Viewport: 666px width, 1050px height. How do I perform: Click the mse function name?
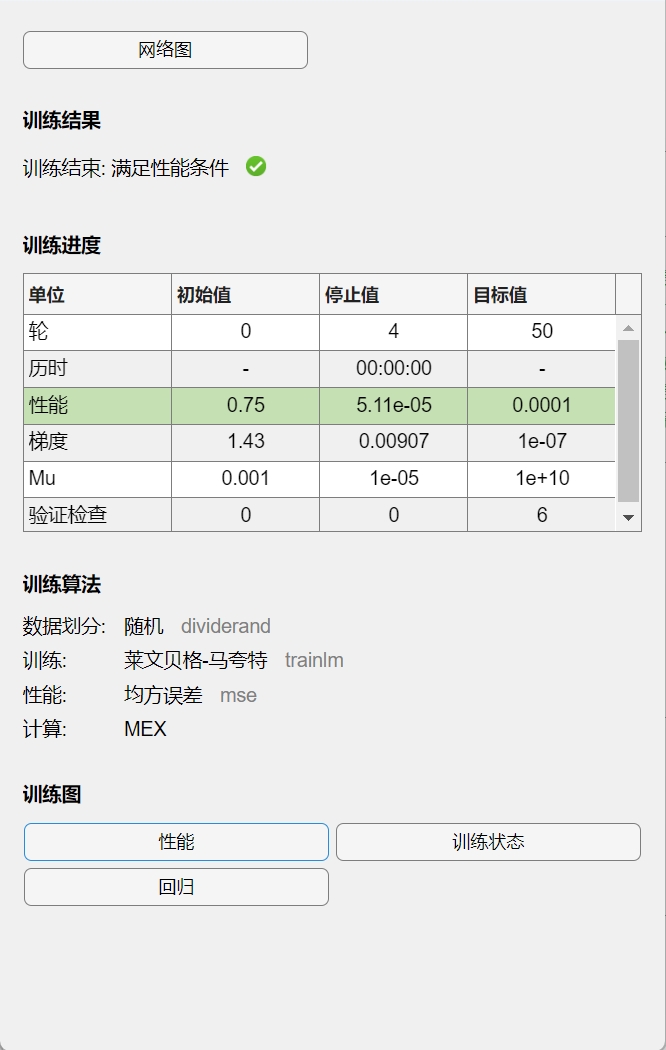click(238, 695)
